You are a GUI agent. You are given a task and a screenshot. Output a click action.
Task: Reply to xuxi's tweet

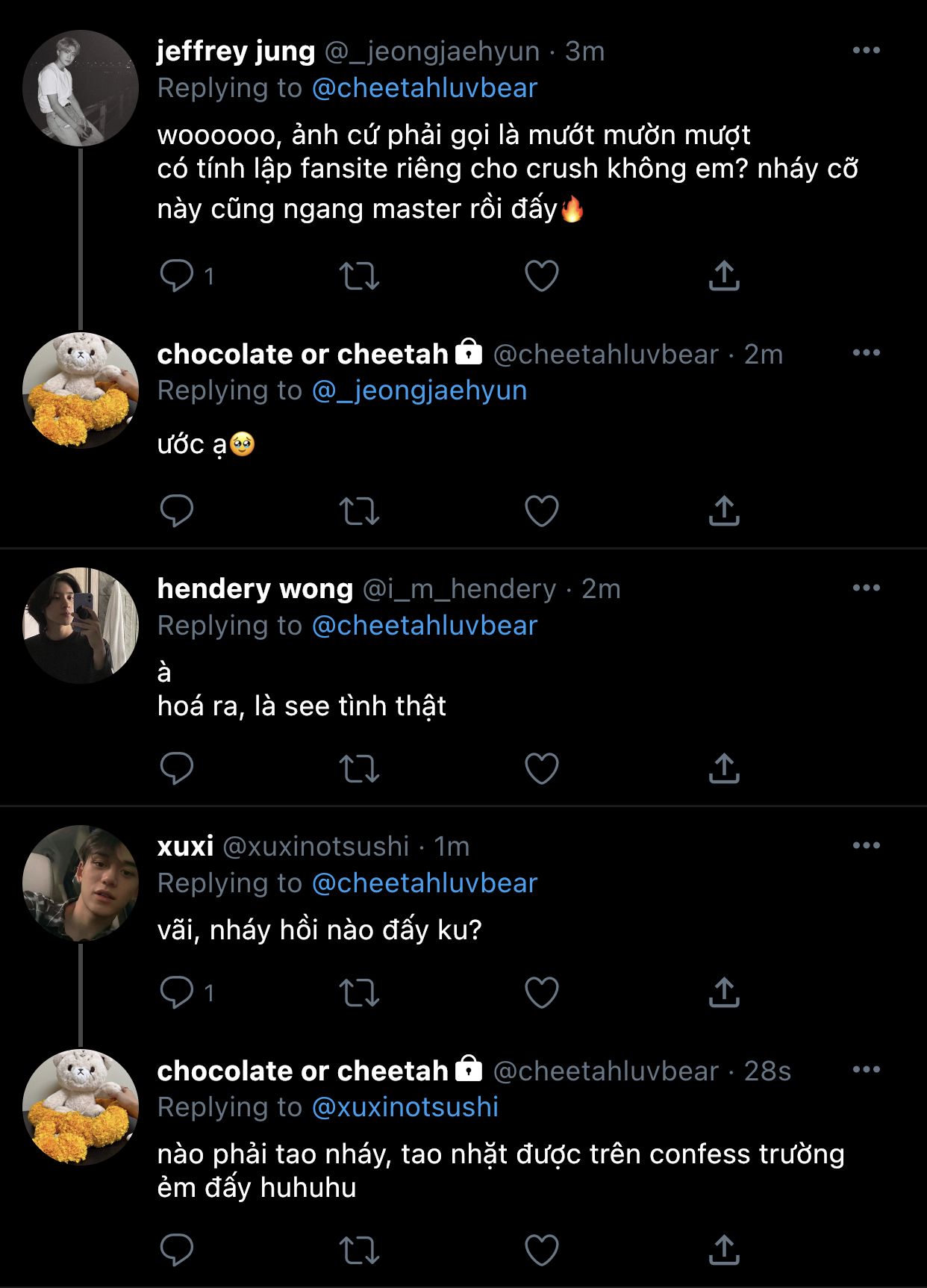point(177,992)
